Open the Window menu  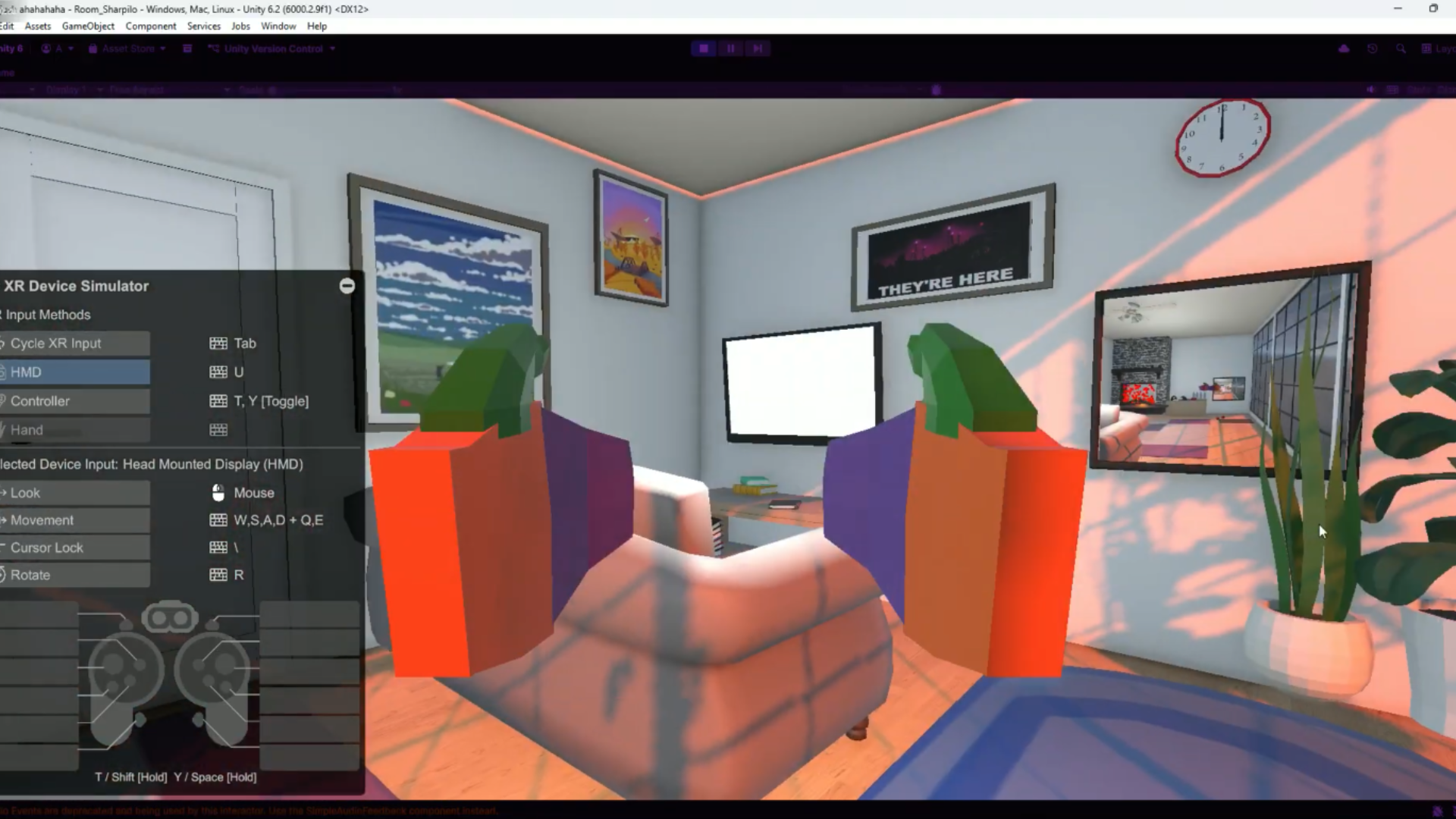click(x=278, y=26)
